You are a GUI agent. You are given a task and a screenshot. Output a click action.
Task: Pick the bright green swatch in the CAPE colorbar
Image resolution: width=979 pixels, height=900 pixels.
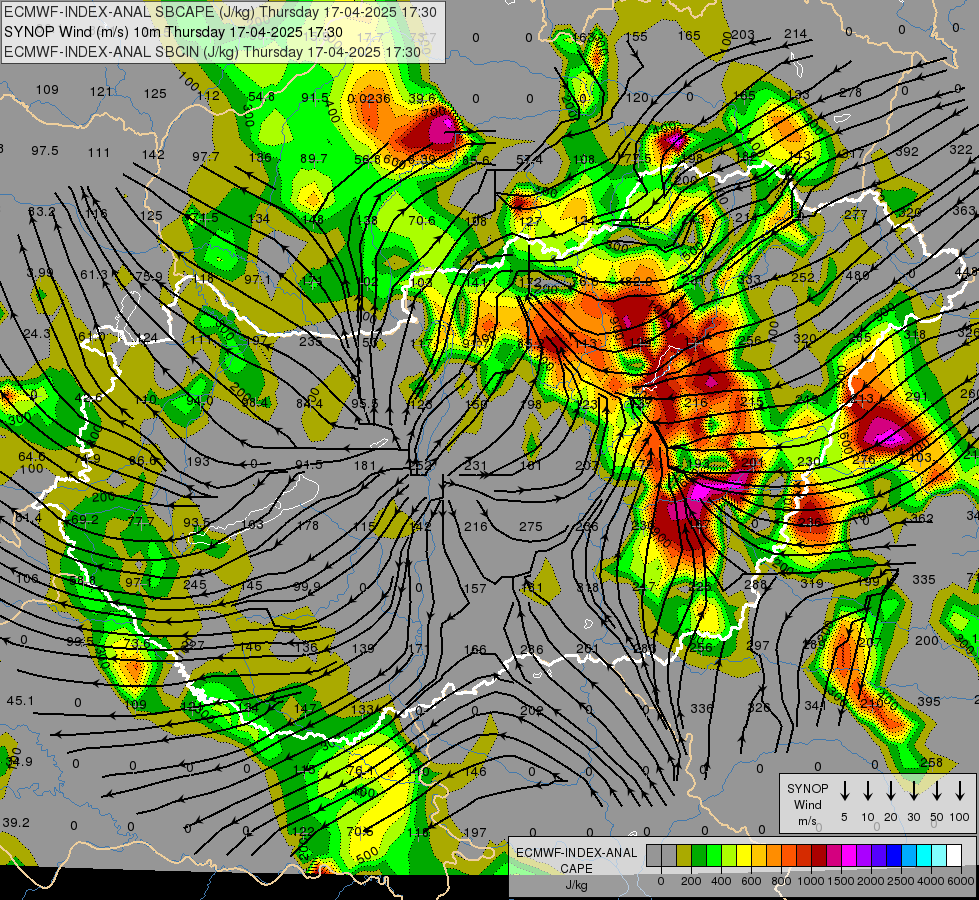click(714, 855)
